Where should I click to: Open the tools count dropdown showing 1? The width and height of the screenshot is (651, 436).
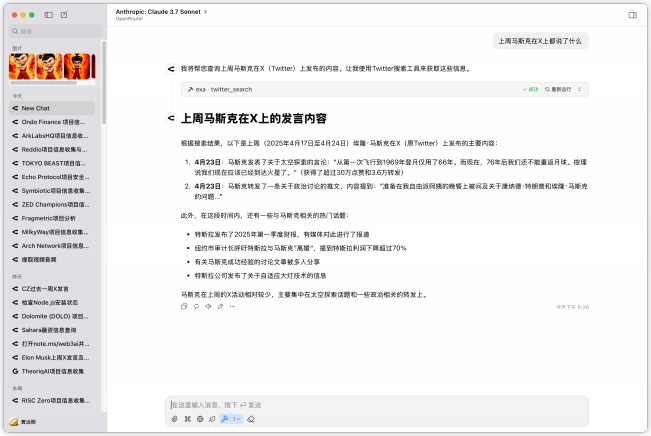[237, 419]
